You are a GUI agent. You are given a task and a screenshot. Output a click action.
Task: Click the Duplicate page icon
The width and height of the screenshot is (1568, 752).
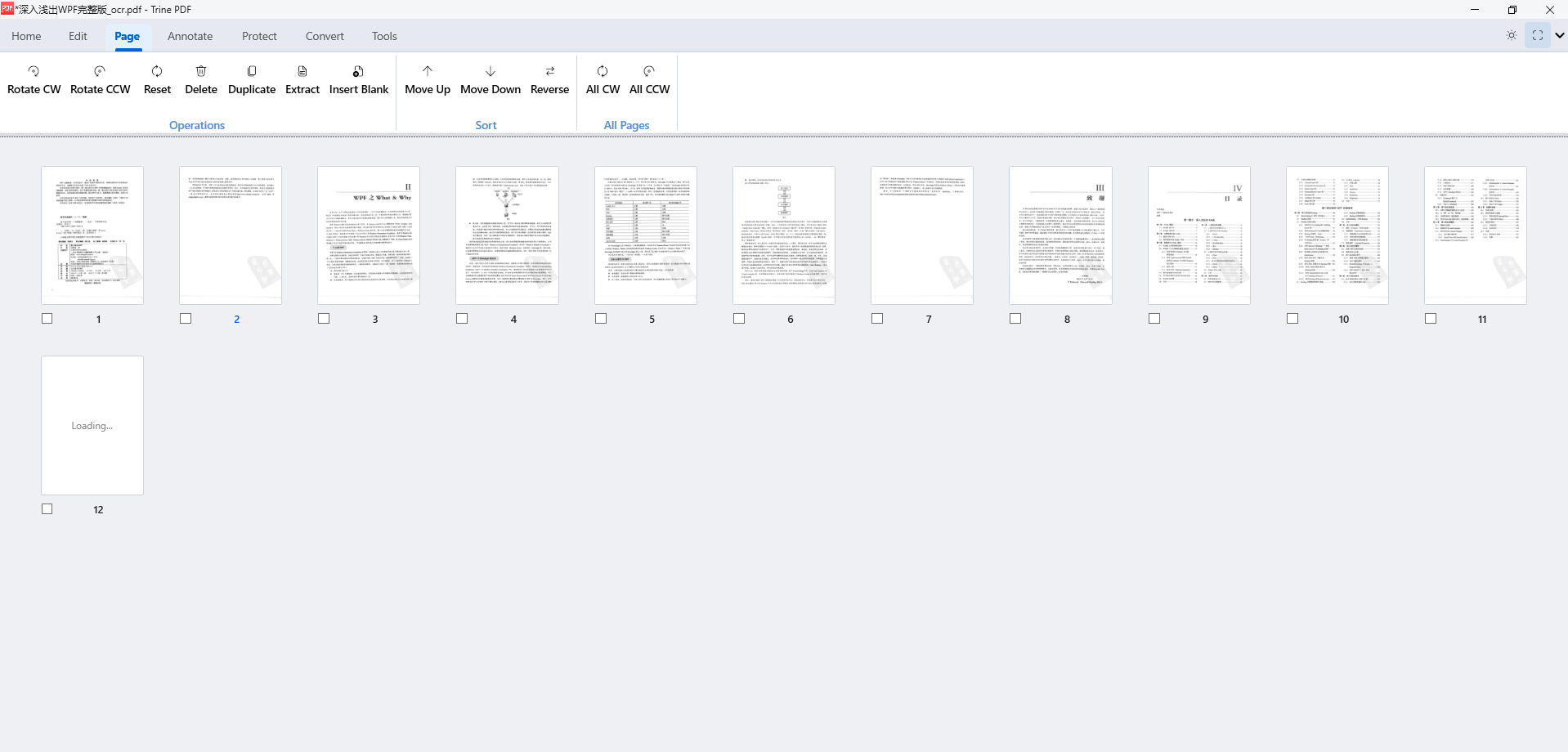click(x=252, y=71)
